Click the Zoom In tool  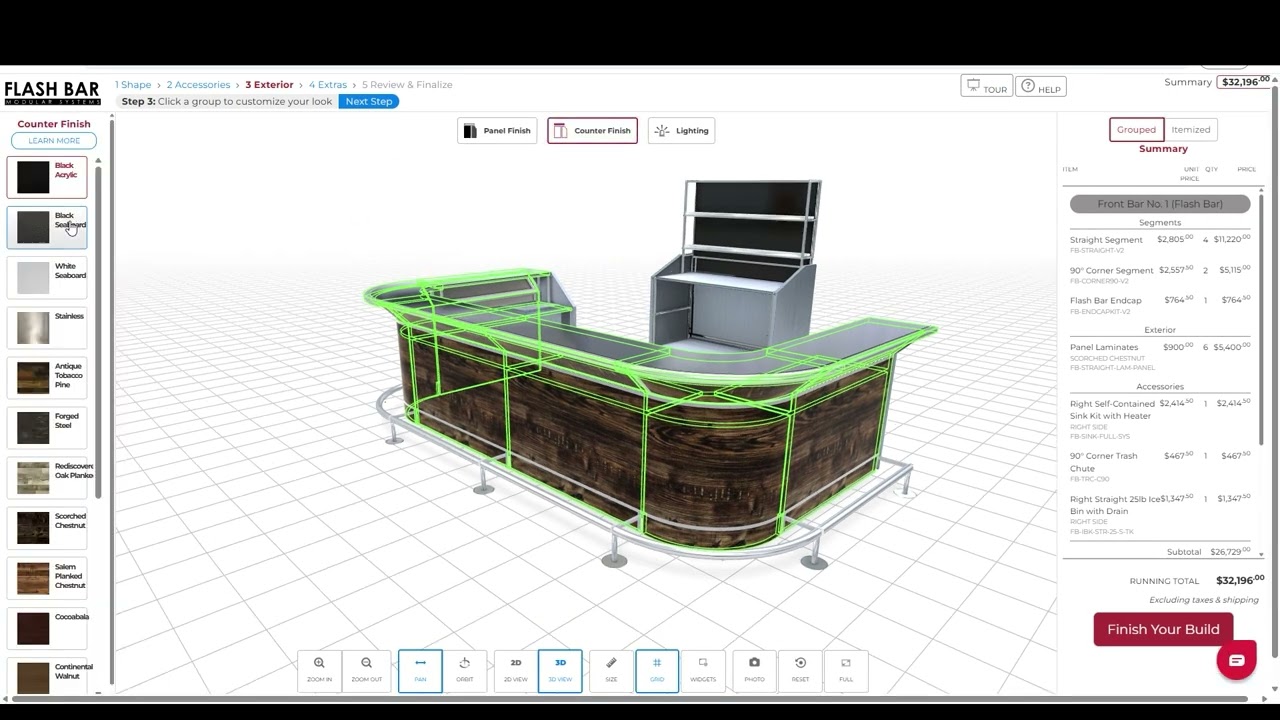point(319,670)
